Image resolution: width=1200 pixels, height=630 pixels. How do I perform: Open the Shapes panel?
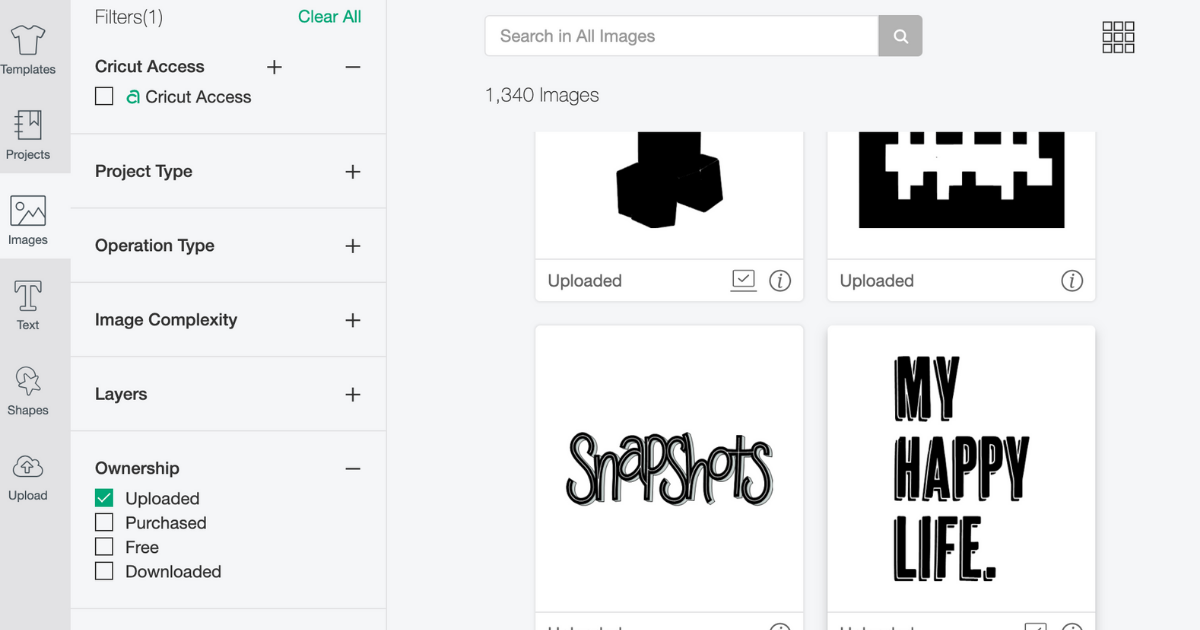pyautogui.click(x=28, y=390)
